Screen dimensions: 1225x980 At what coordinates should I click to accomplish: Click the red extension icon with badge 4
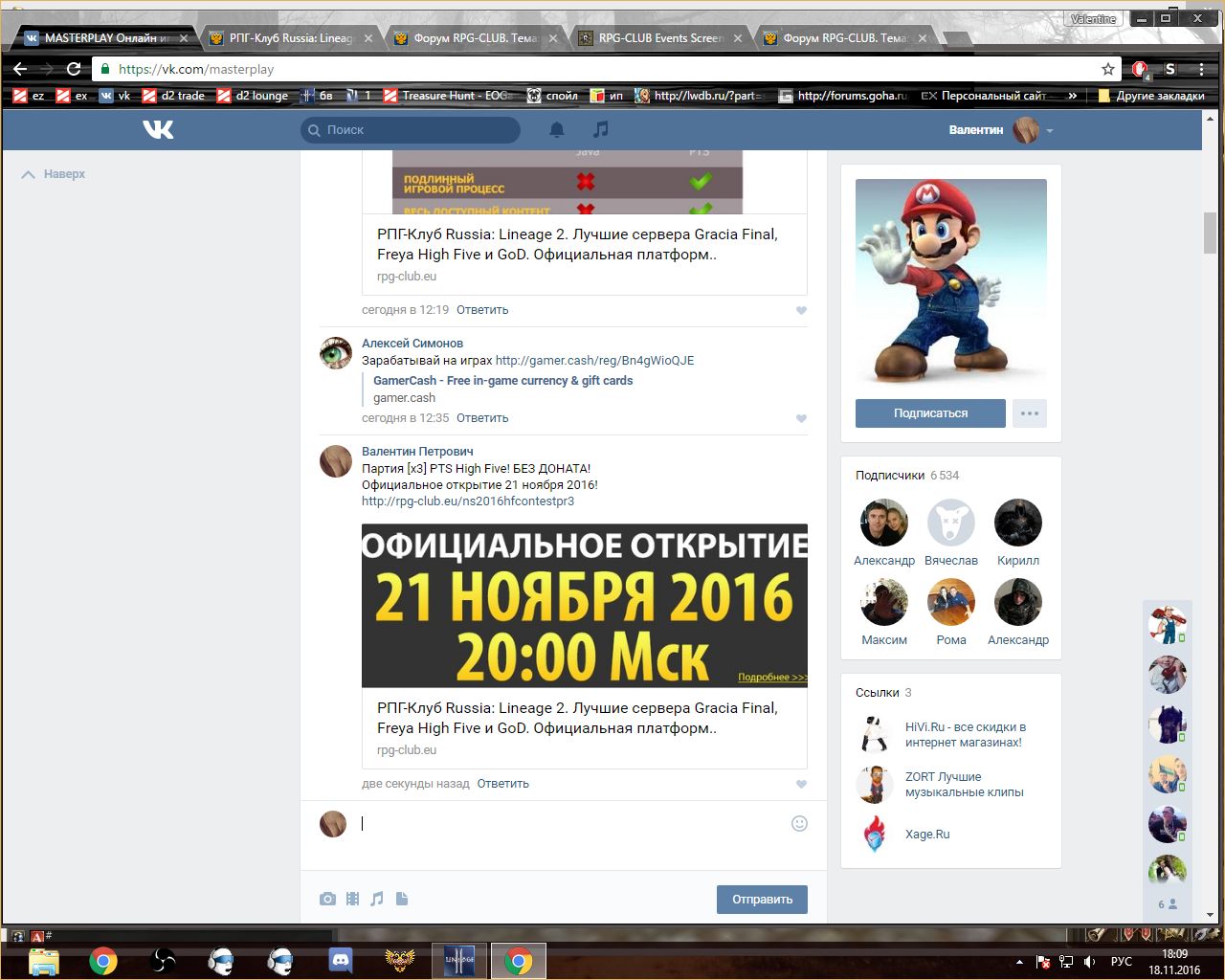tap(1140, 70)
